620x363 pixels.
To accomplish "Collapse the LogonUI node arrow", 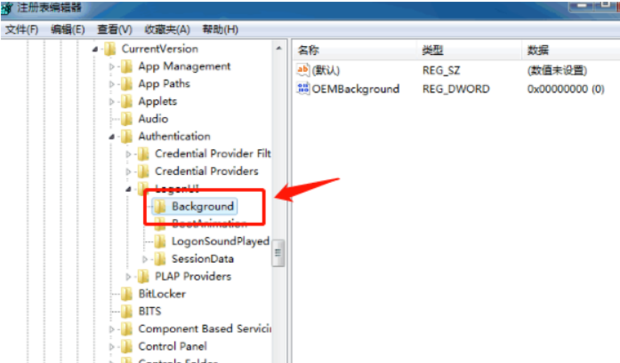I will 128,189.
